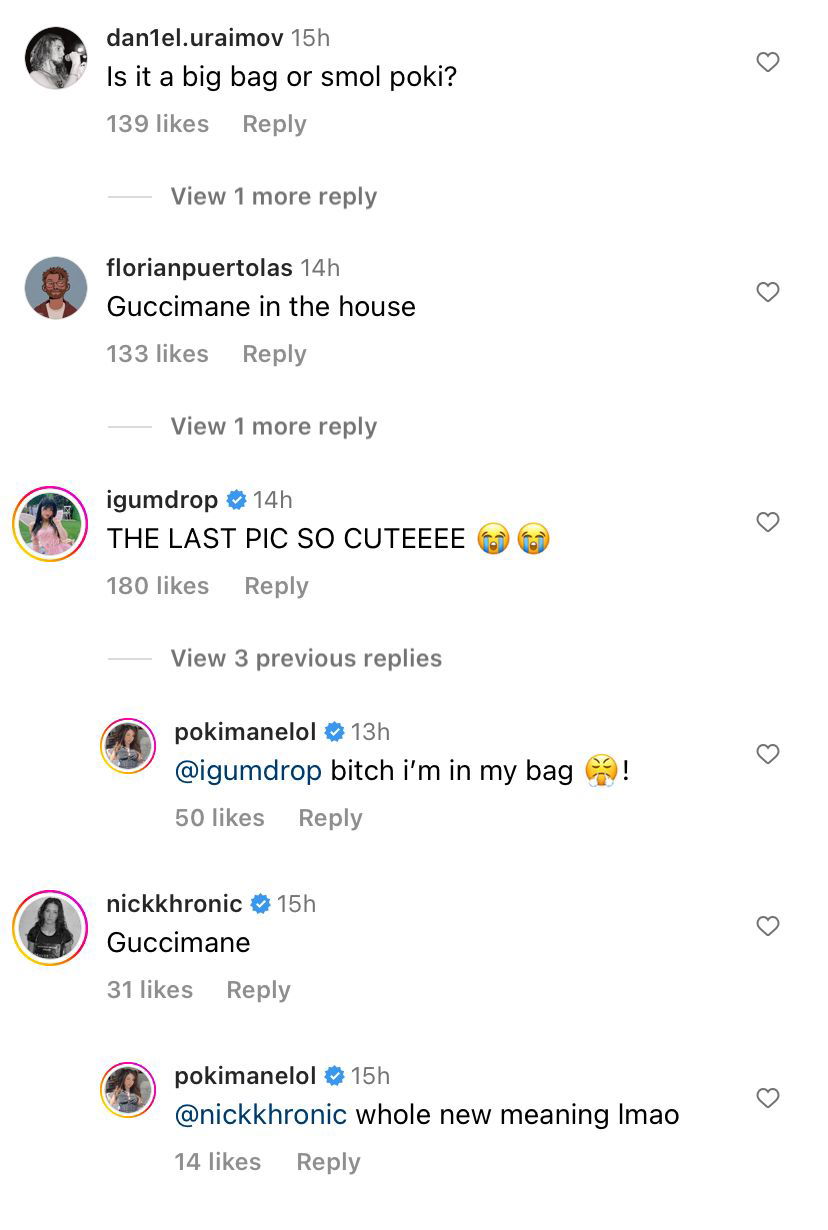
Task: Like pokimanelol's 'whole new meaning' reply
Action: click(x=767, y=1099)
